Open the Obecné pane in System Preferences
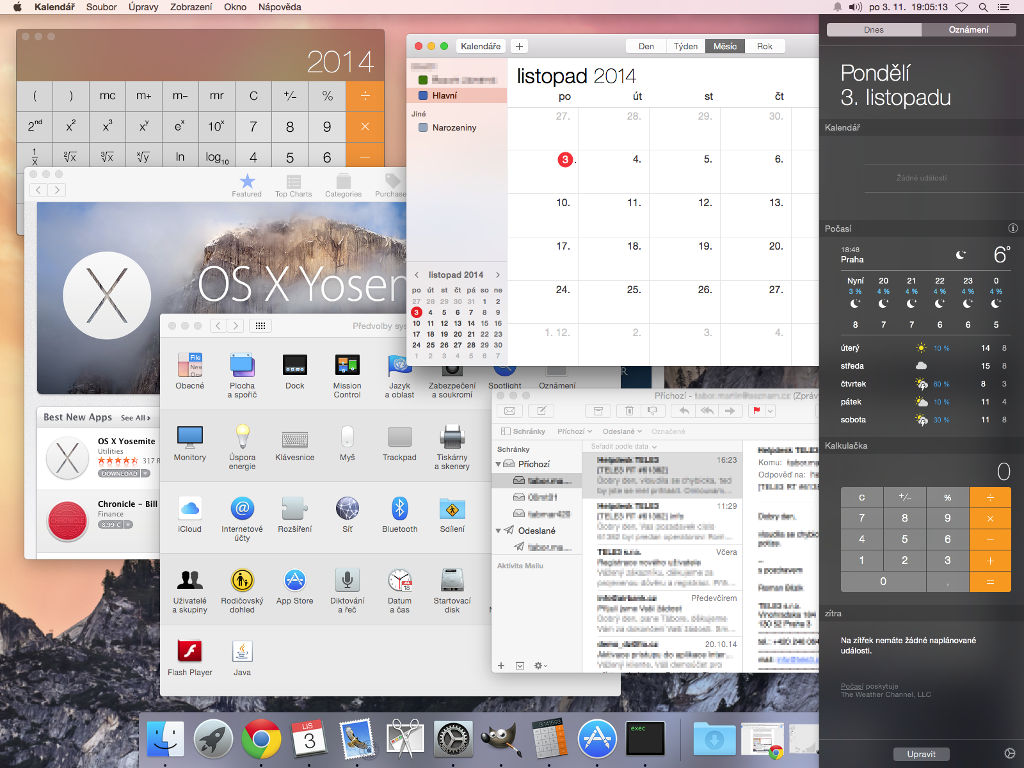1024x768 pixels. (190, 371)
